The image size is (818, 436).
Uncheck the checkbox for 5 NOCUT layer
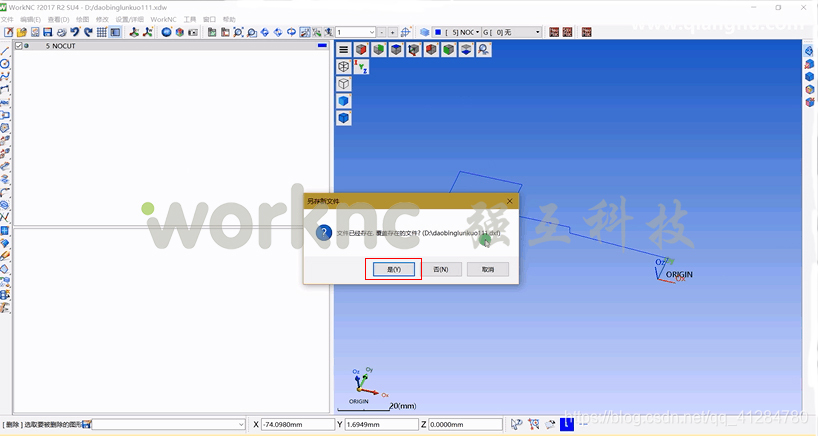pos(19,46)
